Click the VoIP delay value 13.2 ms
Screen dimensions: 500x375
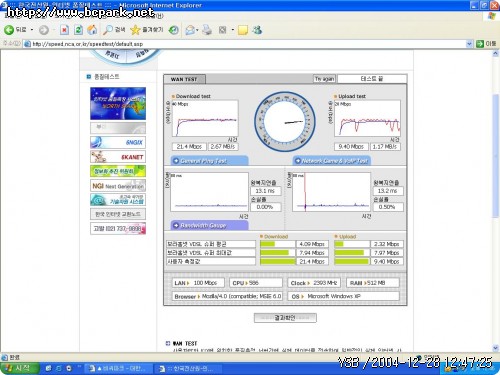[388, 191]
